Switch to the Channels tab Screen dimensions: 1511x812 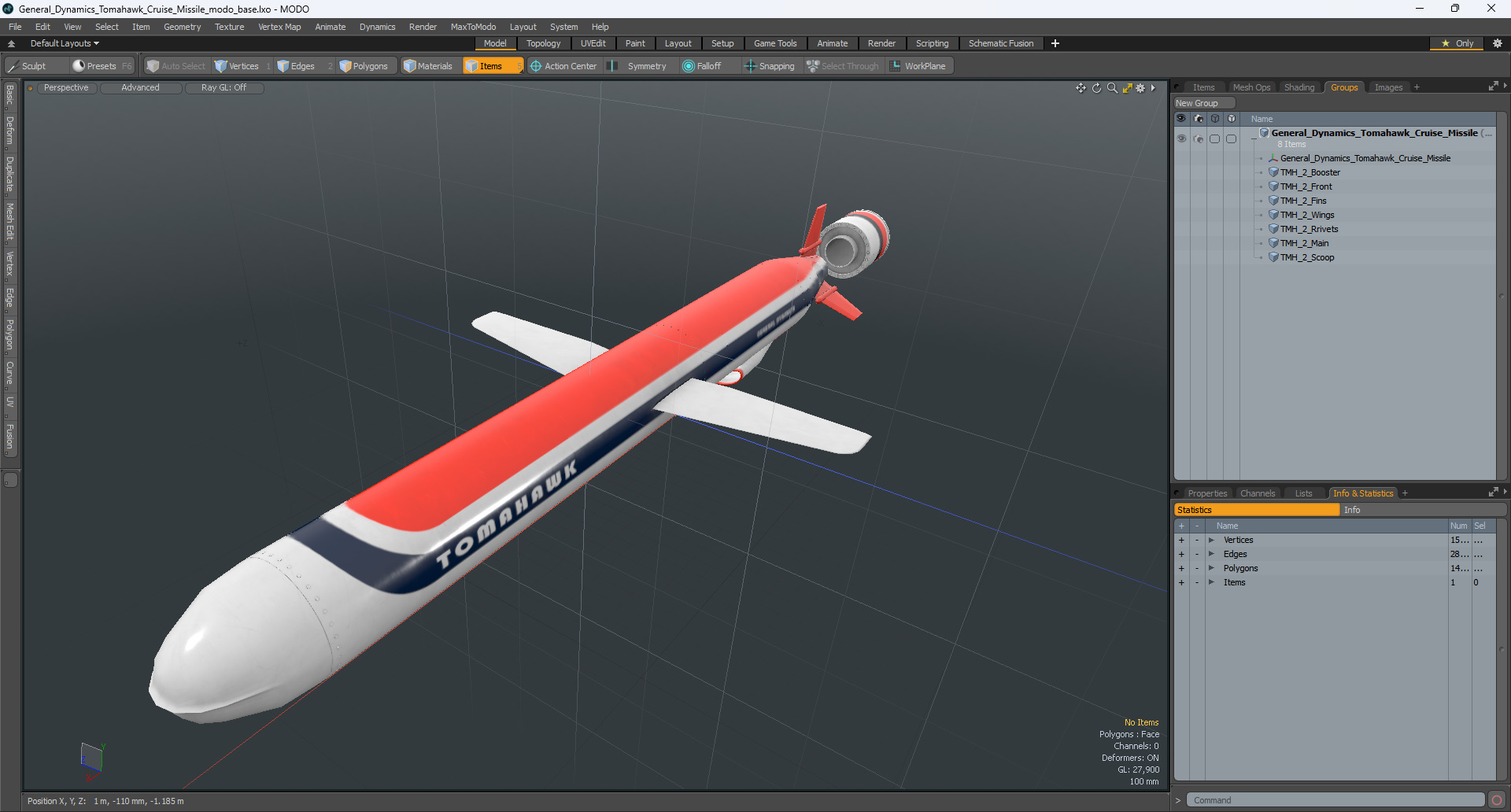[x=1257, y=493]
